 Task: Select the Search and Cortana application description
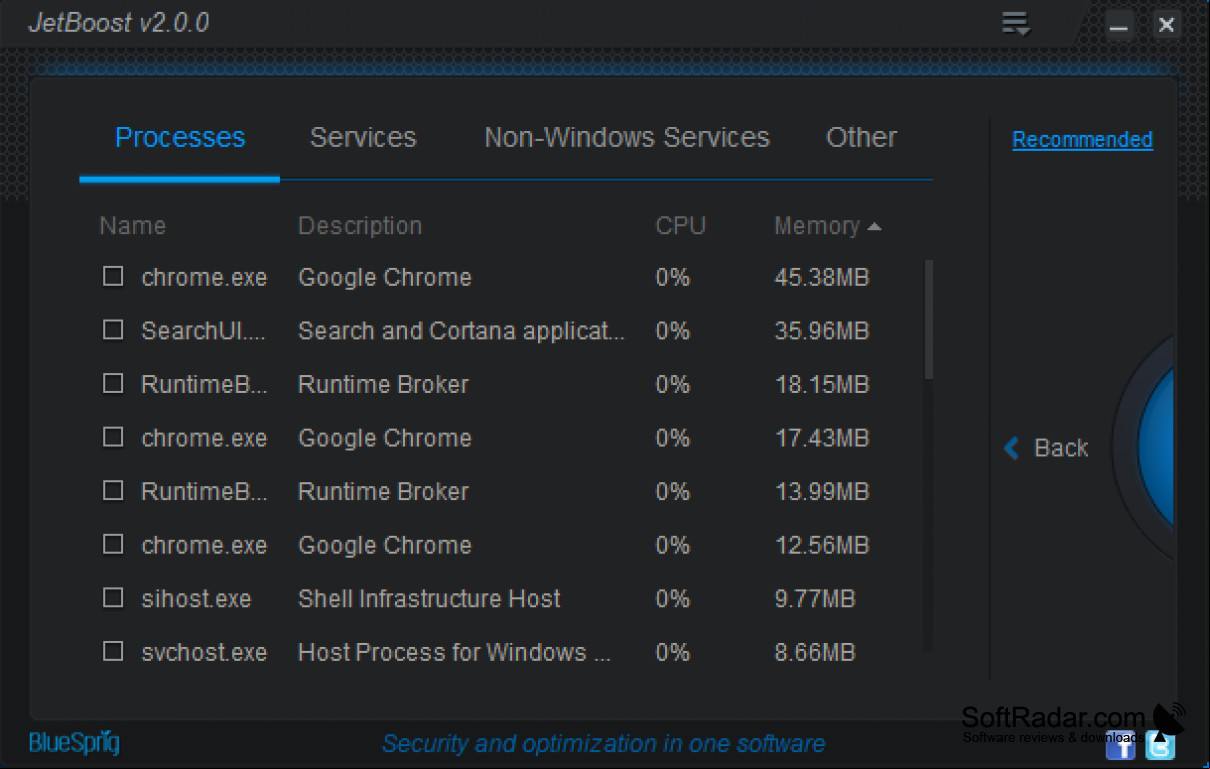pos(462,331)
